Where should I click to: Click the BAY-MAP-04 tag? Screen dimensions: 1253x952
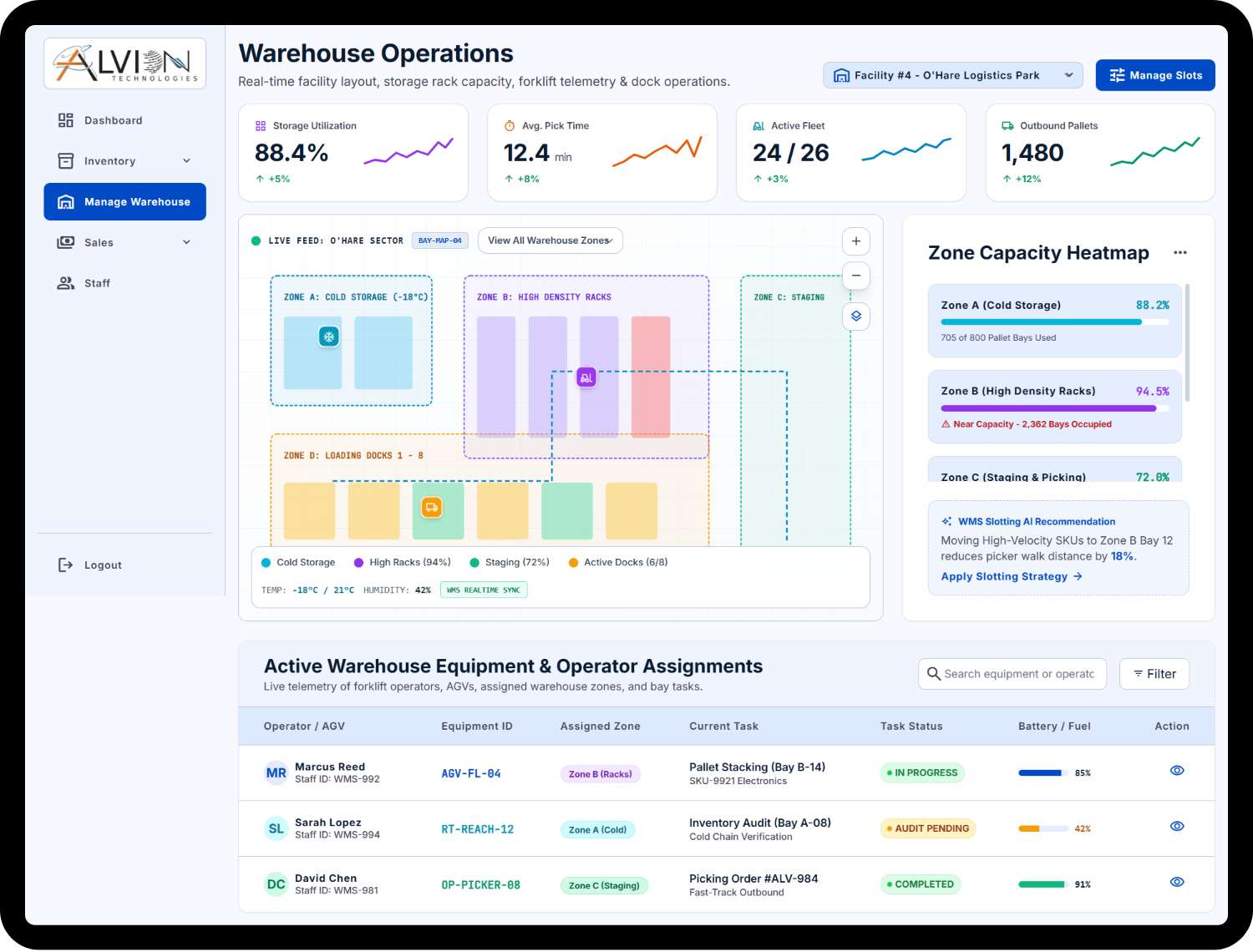[x=440, y=241]
